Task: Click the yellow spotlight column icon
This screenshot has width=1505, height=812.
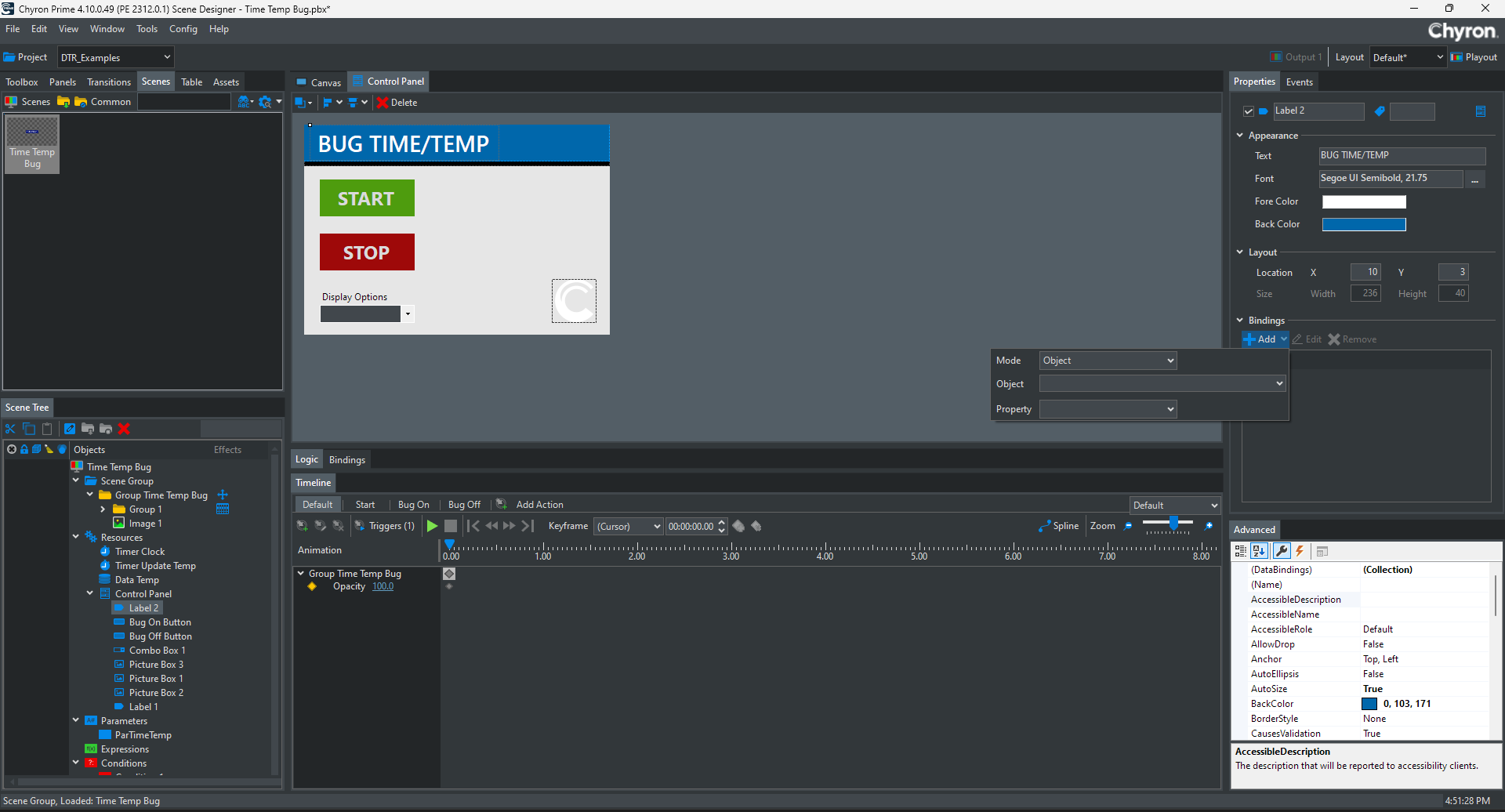Action: (x=49, y=449)
